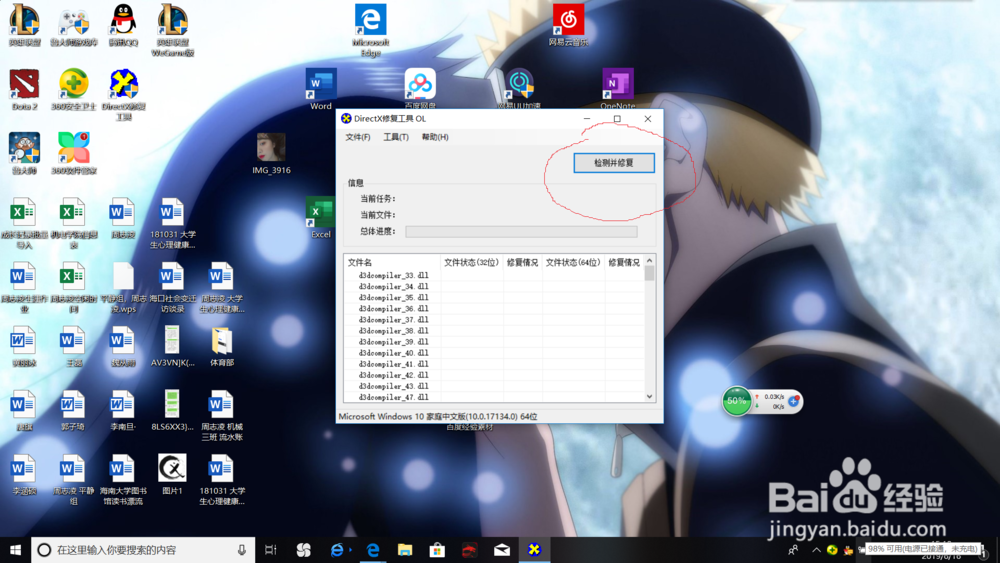Viewport: 1000px width, 563px height.
Task: Select d3dcompiler_43.dll in the file list
Action: pyautogui.click(x=393, y=386)
